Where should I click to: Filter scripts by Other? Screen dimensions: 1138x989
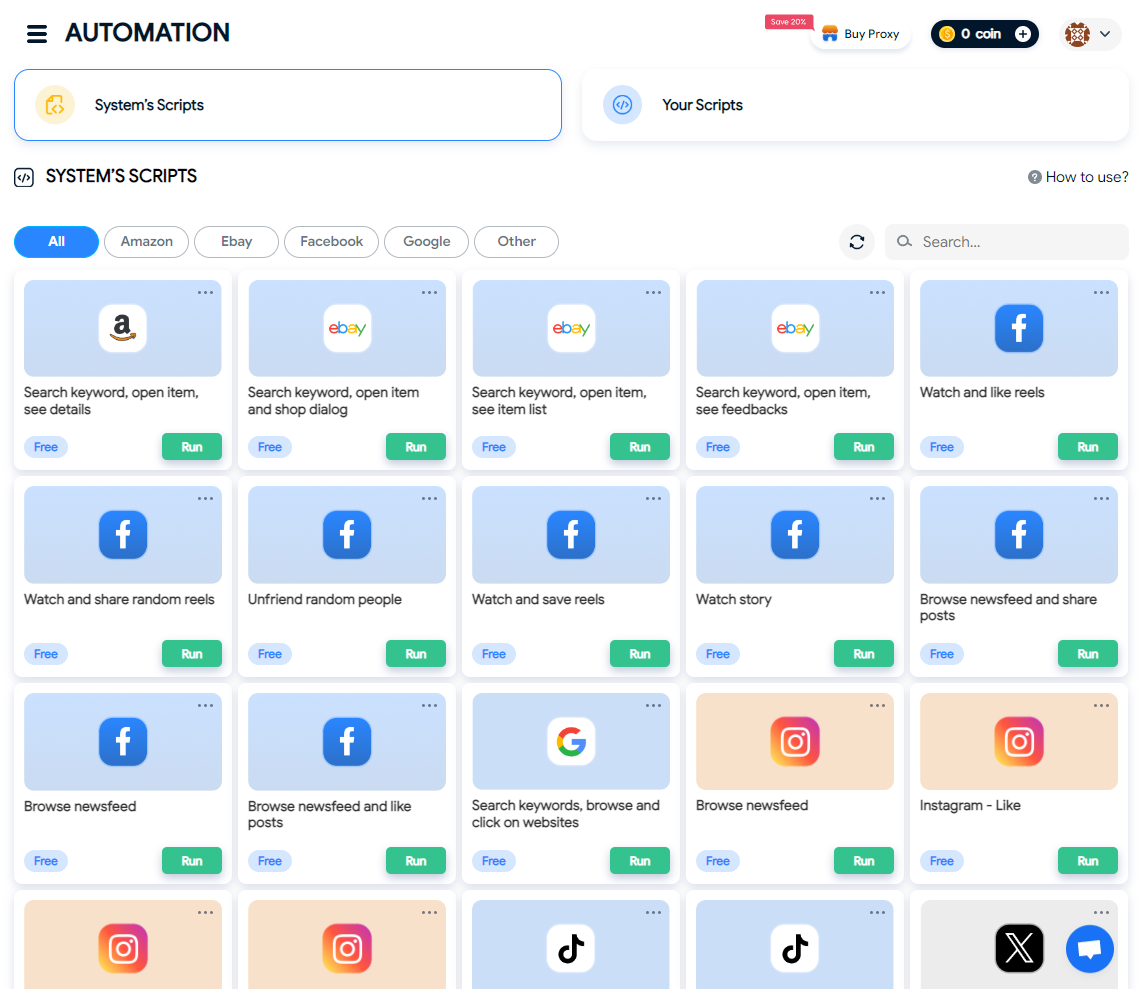[x=516, y=242]
